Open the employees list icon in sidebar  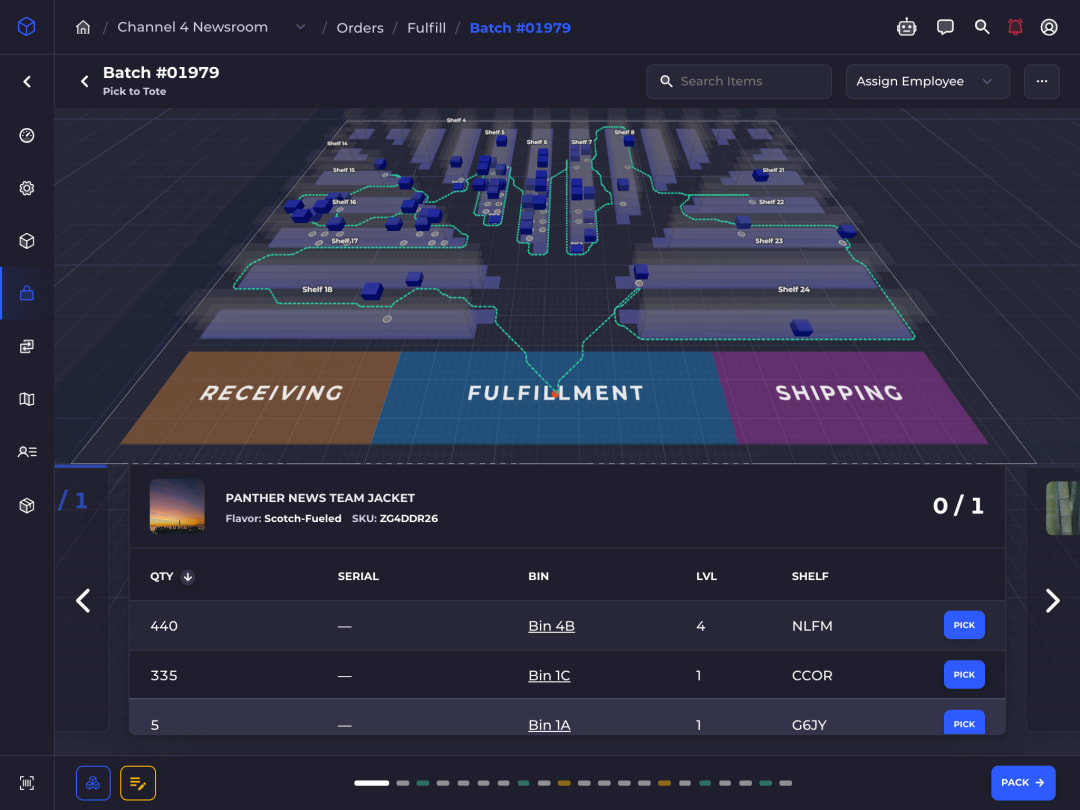click(x=27, y=452)
